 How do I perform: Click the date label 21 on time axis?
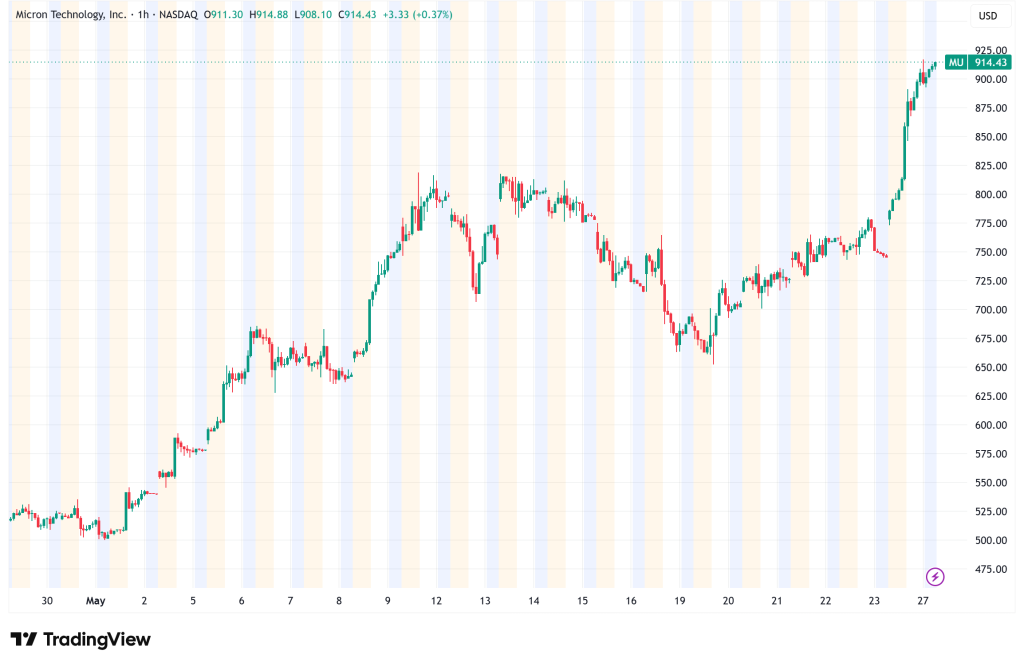click(776, 601)
